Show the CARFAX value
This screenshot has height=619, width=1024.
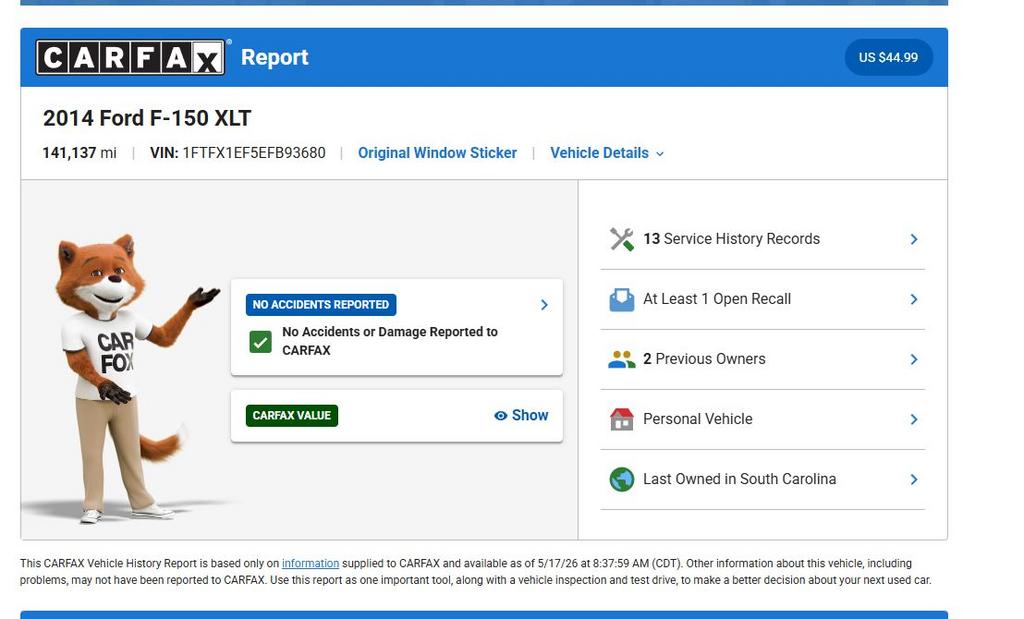[521, 415]
